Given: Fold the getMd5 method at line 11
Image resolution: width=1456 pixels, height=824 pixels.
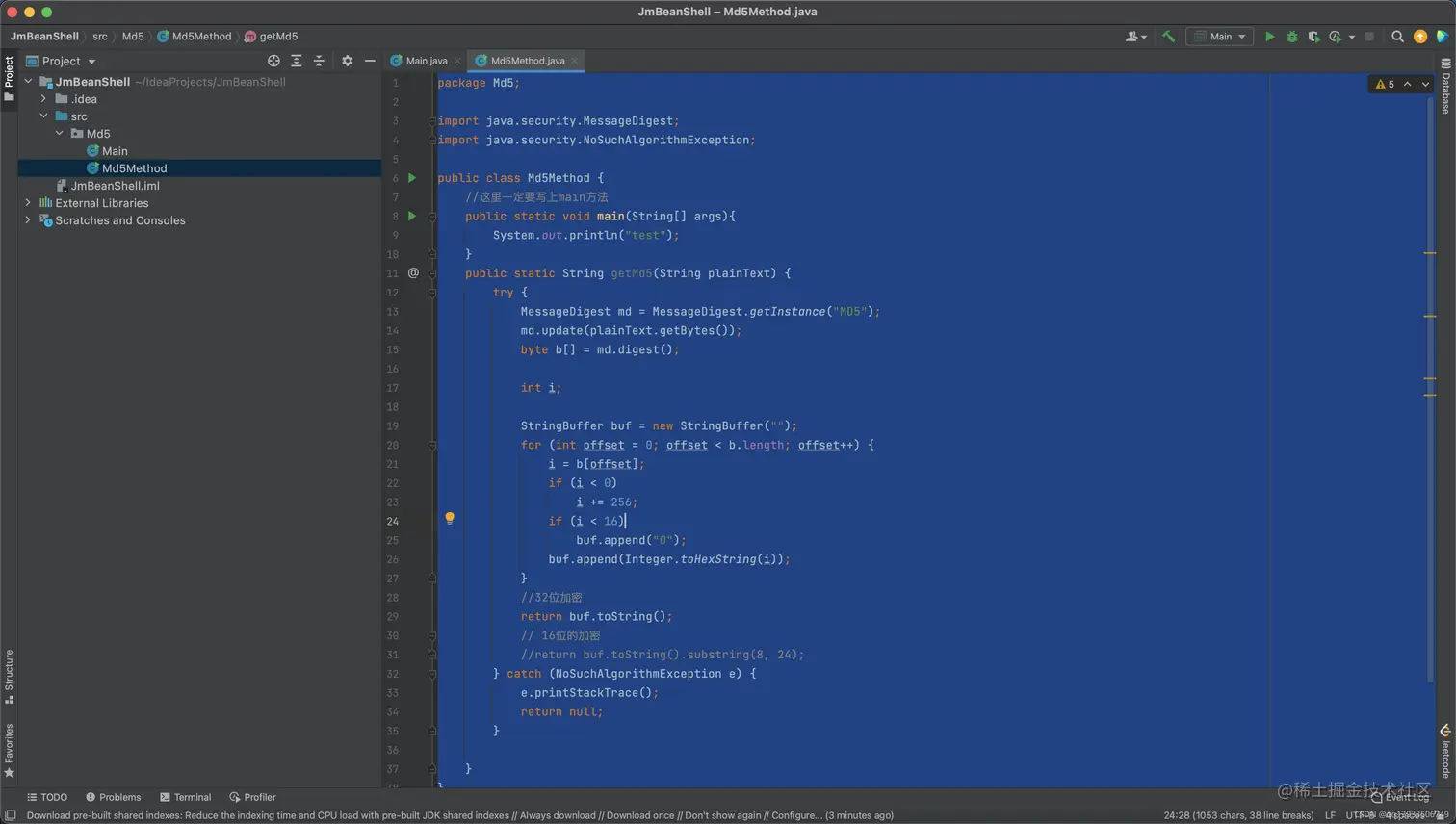Looking at the screenshot, I should tap(431, 273).
